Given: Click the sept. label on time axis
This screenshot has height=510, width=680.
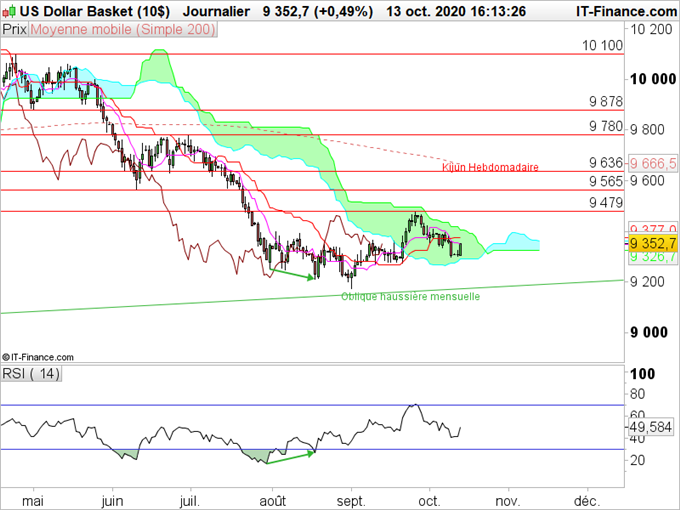Looking at the screenshot, I should tap(351, 501).
